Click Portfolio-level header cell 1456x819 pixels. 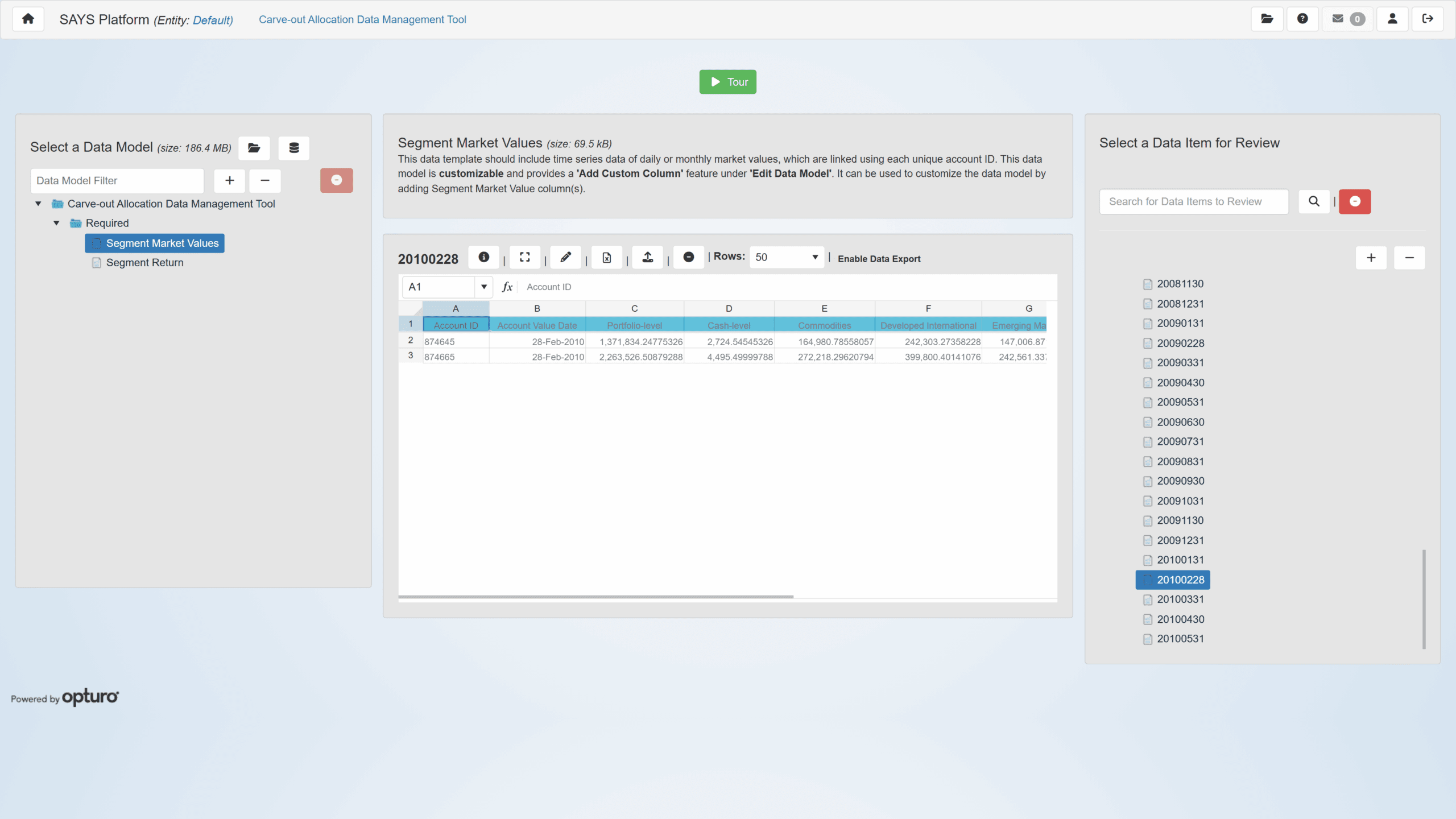click(x=635, y=325)
